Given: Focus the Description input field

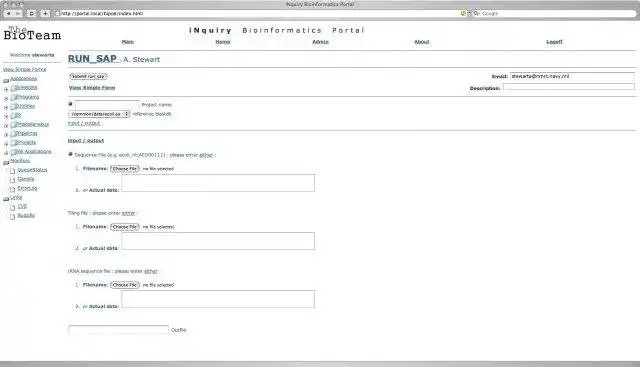Looking at the screenshot, I should tap(569, 87).
